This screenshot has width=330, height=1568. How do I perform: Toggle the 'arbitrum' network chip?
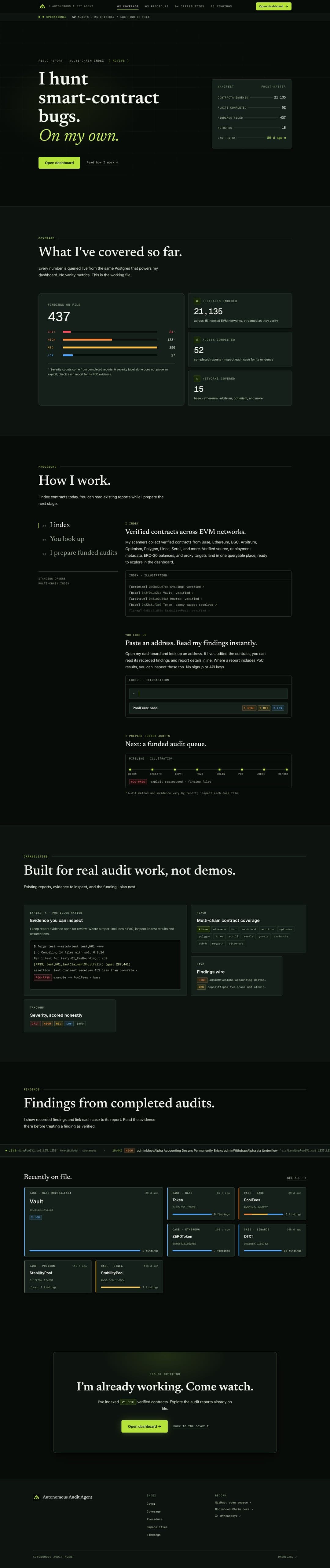click(x=267, y=929)
